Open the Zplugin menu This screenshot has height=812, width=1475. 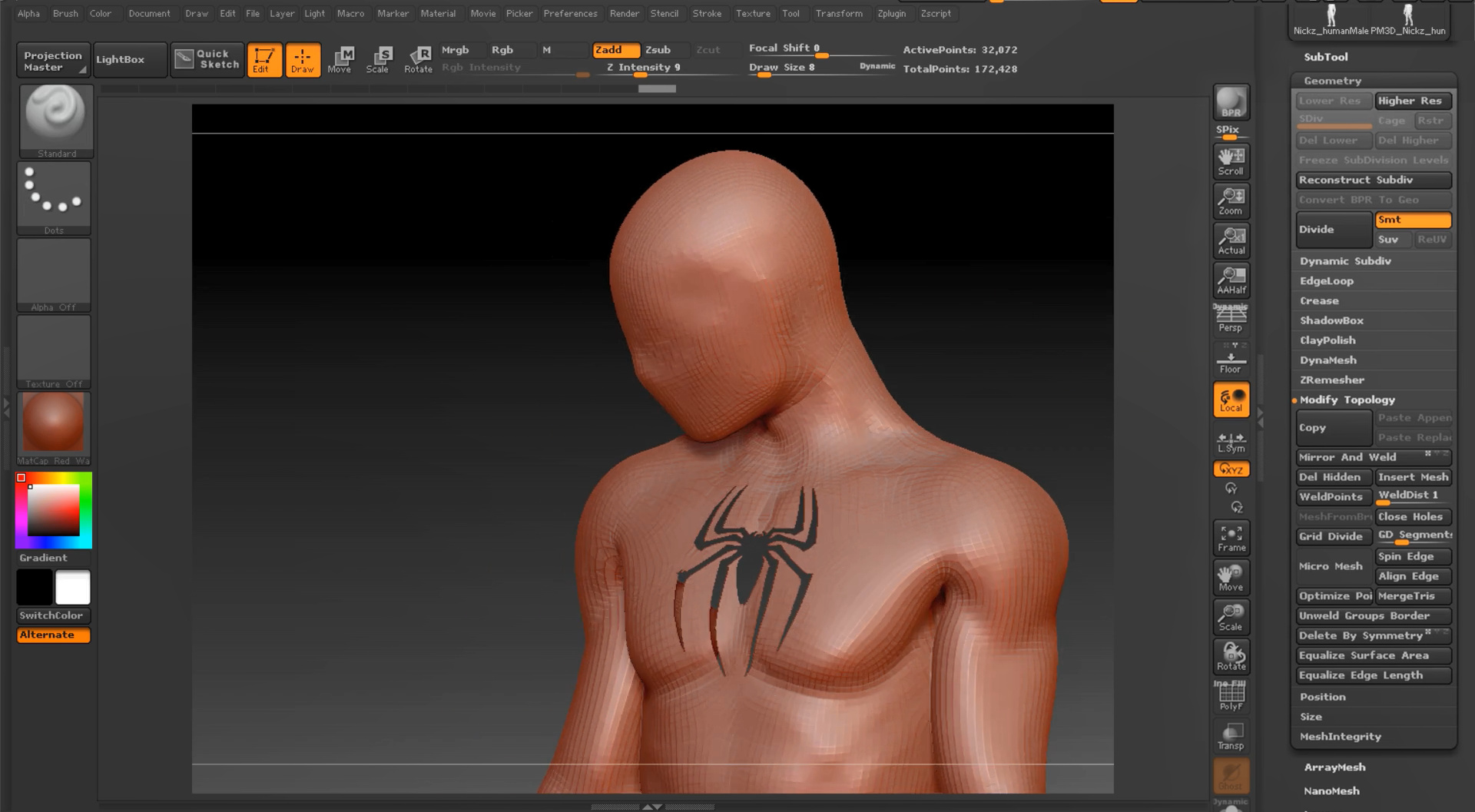(x=891, y=13)
